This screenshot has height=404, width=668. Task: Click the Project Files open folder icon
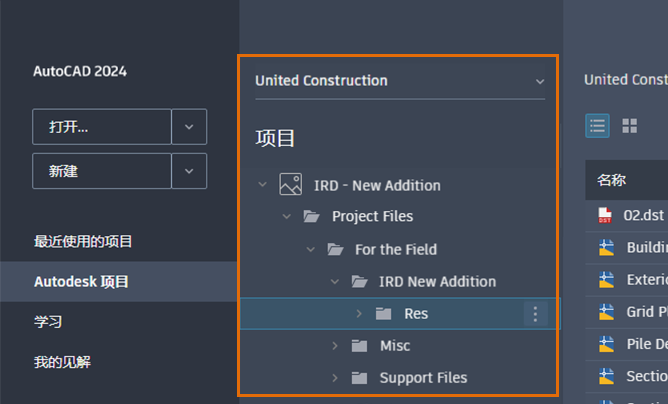(311, 216)
